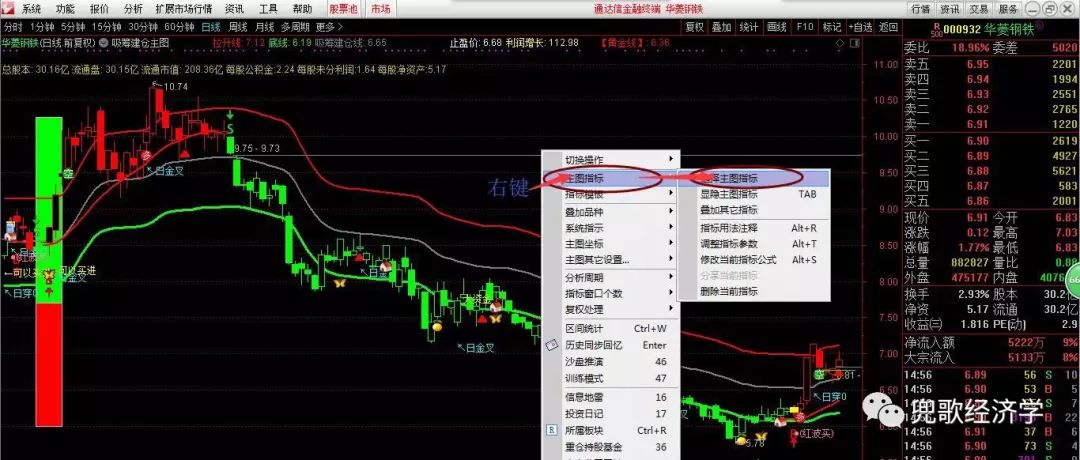
Task: Click the R icon beside 所属板块
Action: 552,430
